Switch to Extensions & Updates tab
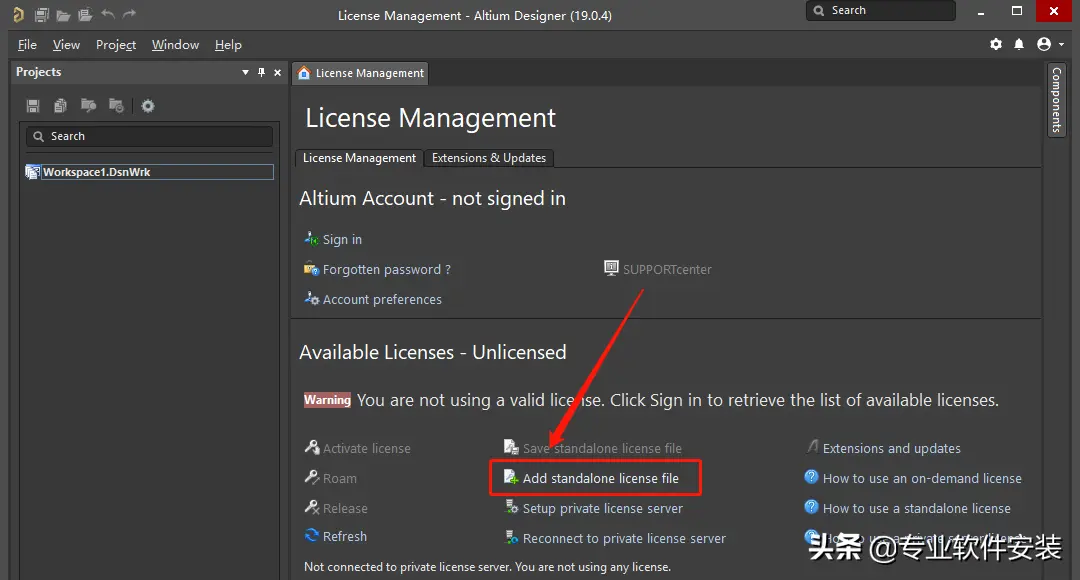 [488, 158]
